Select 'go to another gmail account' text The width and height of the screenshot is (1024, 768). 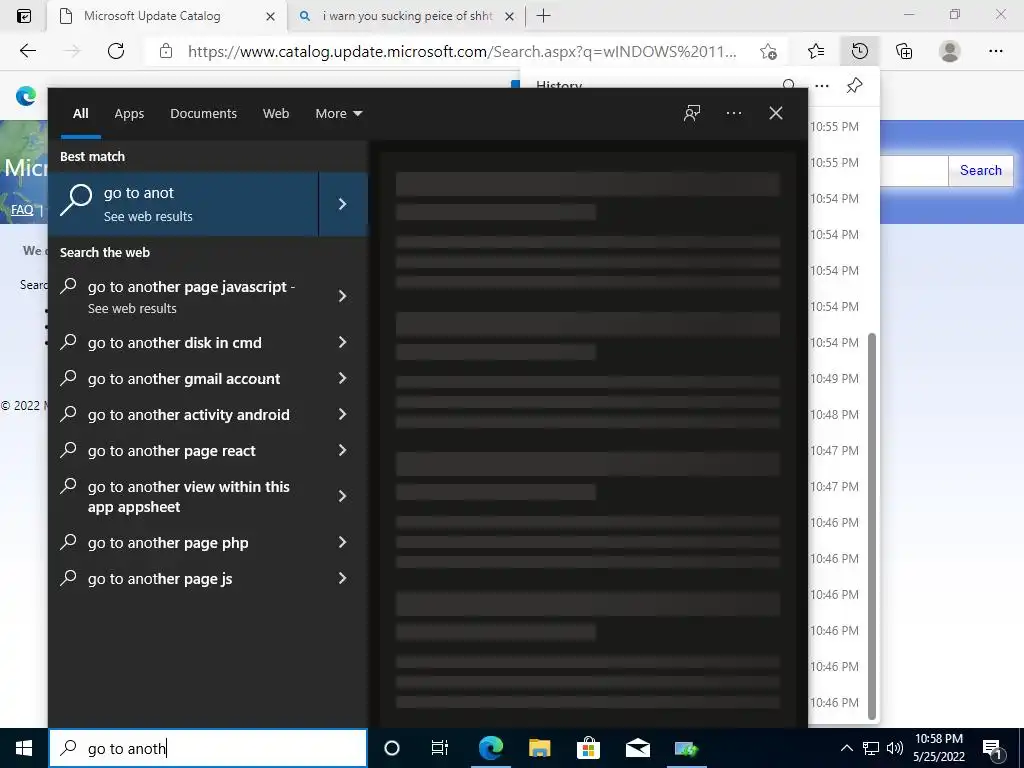(184, 379)
